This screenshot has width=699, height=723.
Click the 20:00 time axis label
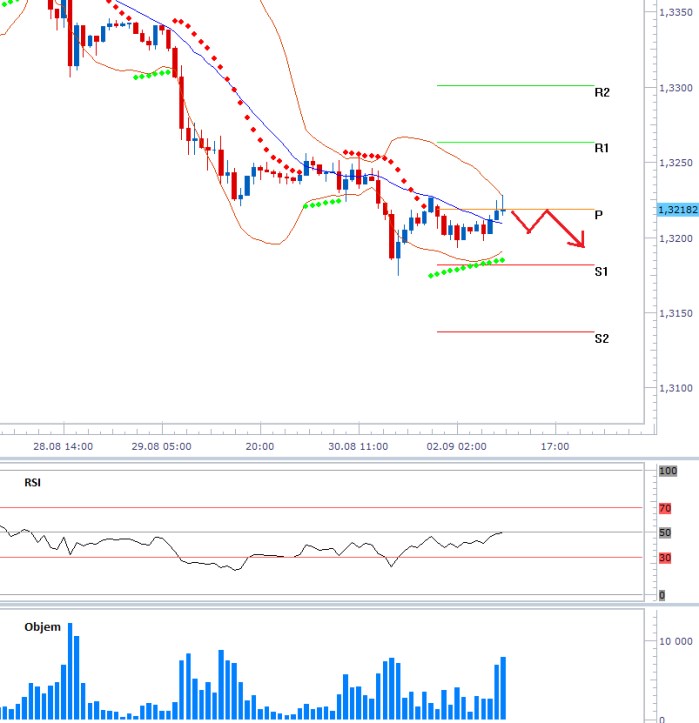pyautogui.click(x=260, y=446)
